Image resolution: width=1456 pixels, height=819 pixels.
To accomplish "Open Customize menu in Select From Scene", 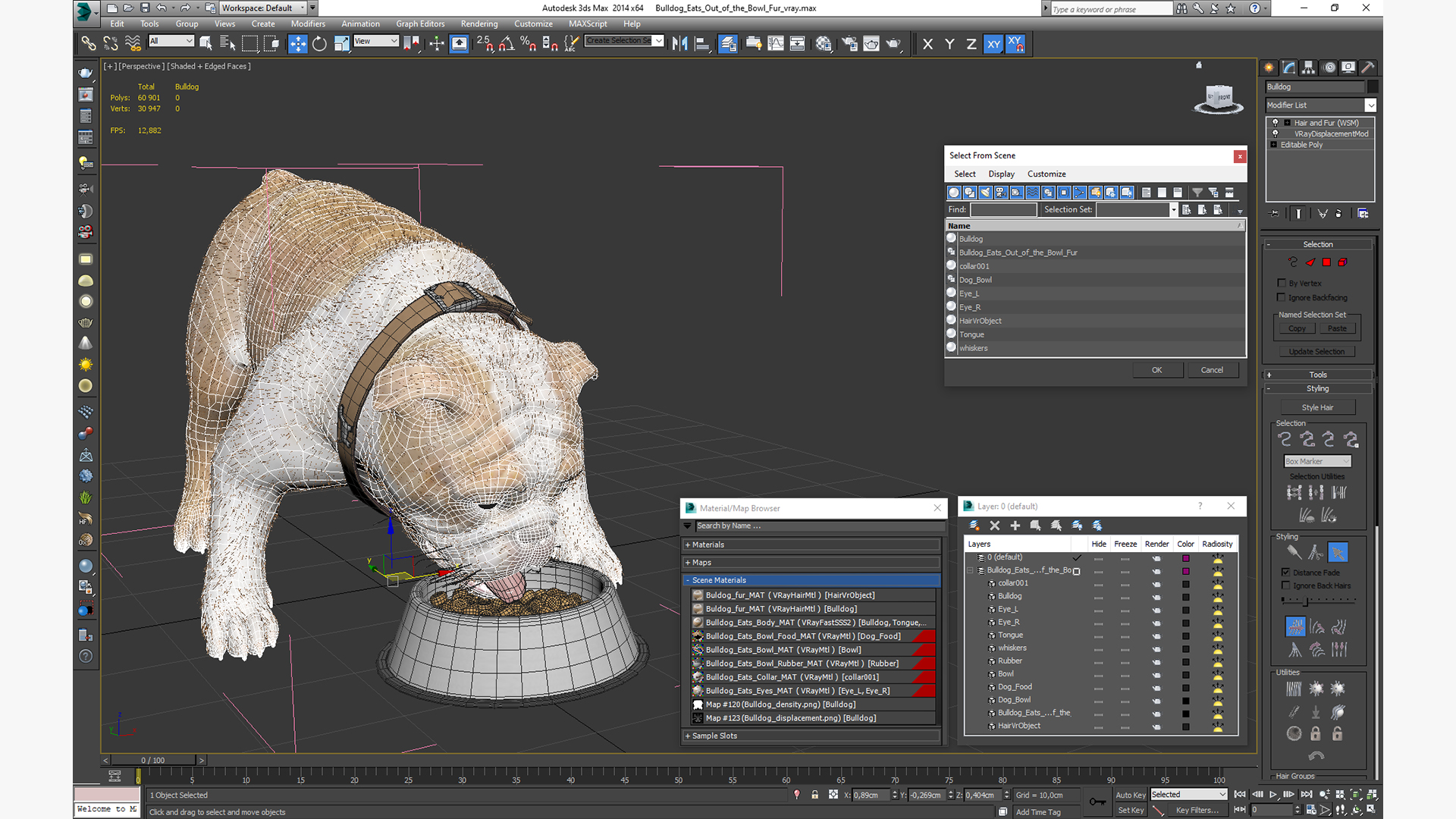I will [x=1046, y=174].
